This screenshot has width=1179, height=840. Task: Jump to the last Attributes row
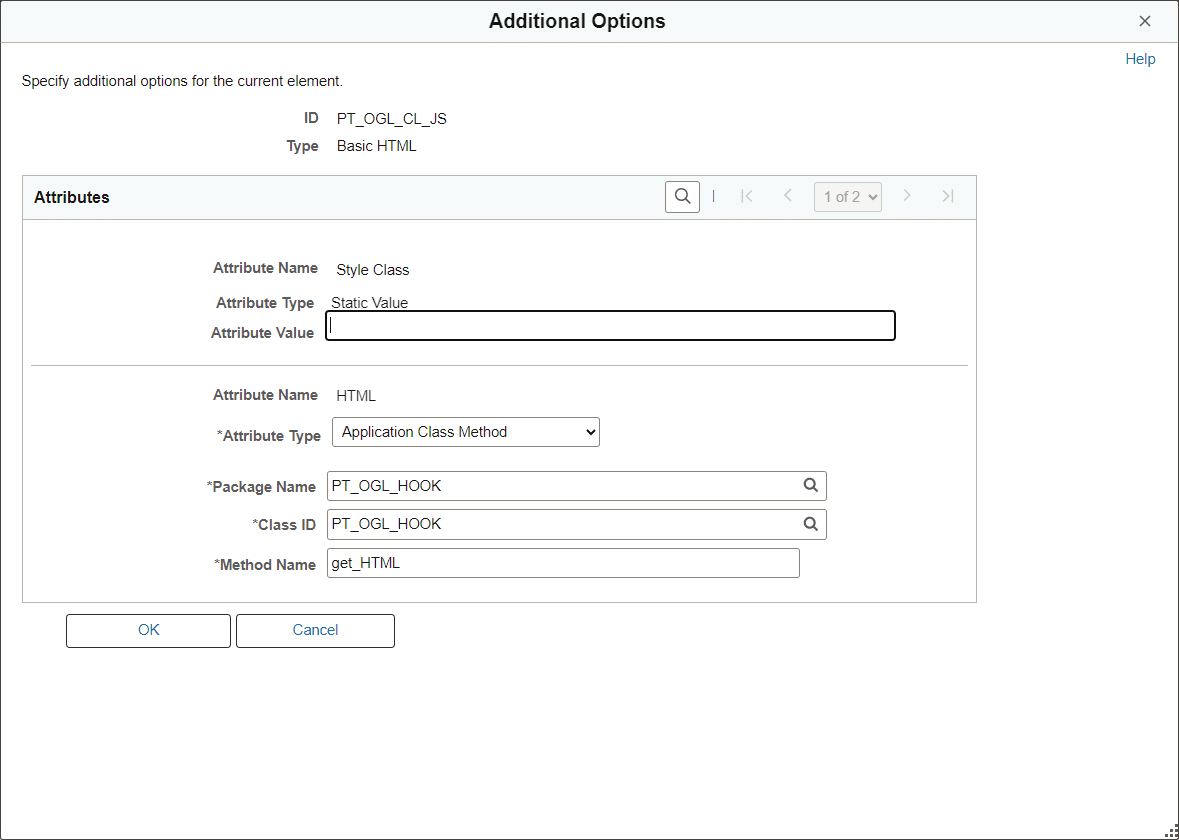point(947,196)
